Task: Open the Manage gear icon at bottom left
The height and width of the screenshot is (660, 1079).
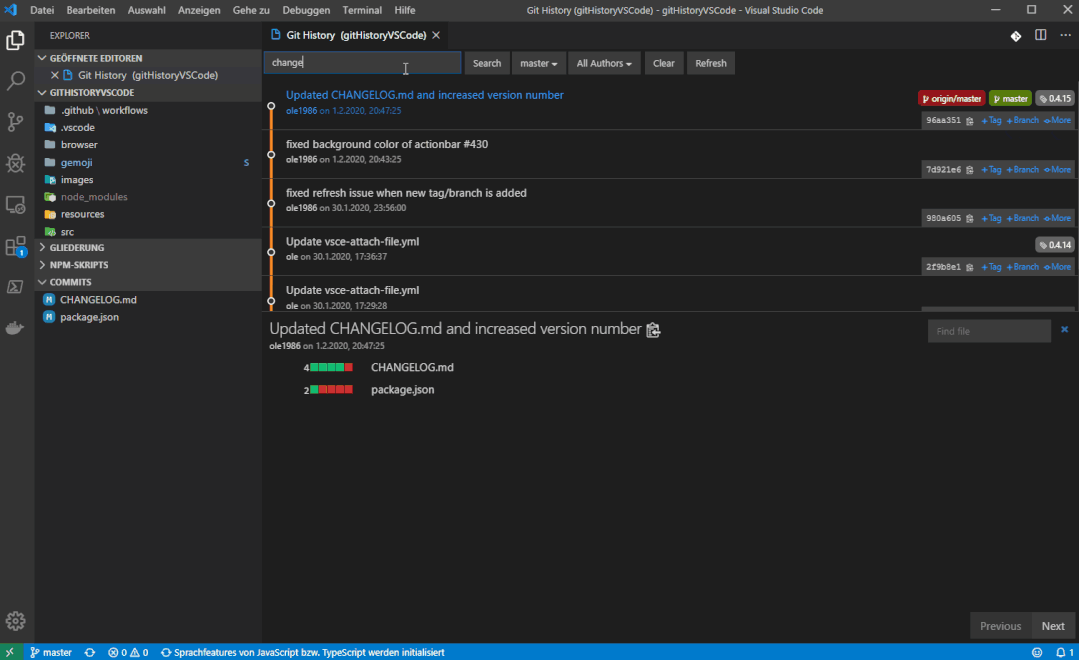Action: coord(15,620)
